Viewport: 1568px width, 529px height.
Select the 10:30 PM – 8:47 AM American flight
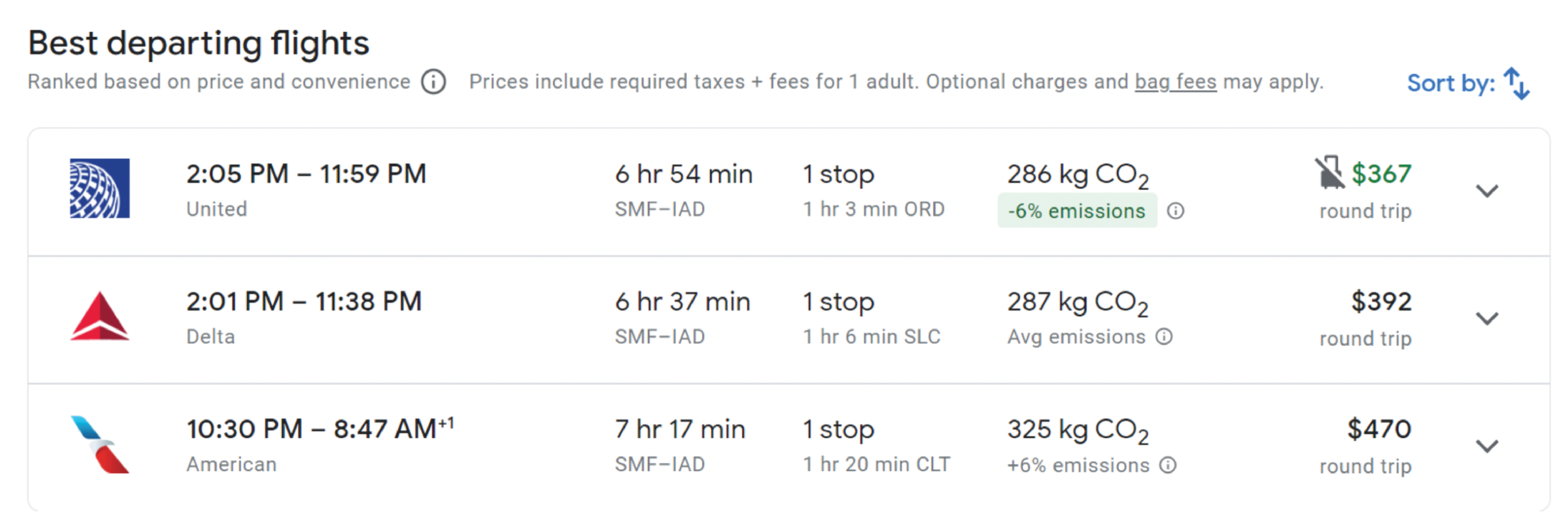[788, 447]
